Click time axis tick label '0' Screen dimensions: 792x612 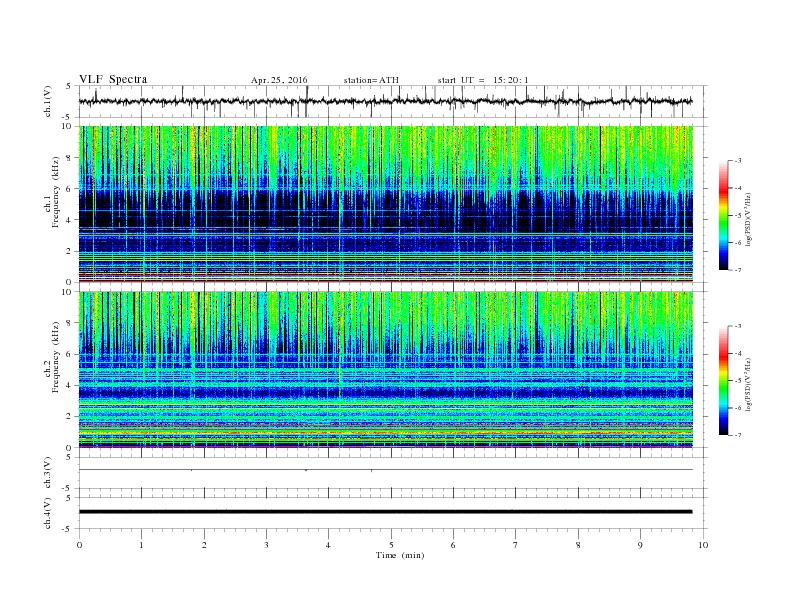point(79,545)
